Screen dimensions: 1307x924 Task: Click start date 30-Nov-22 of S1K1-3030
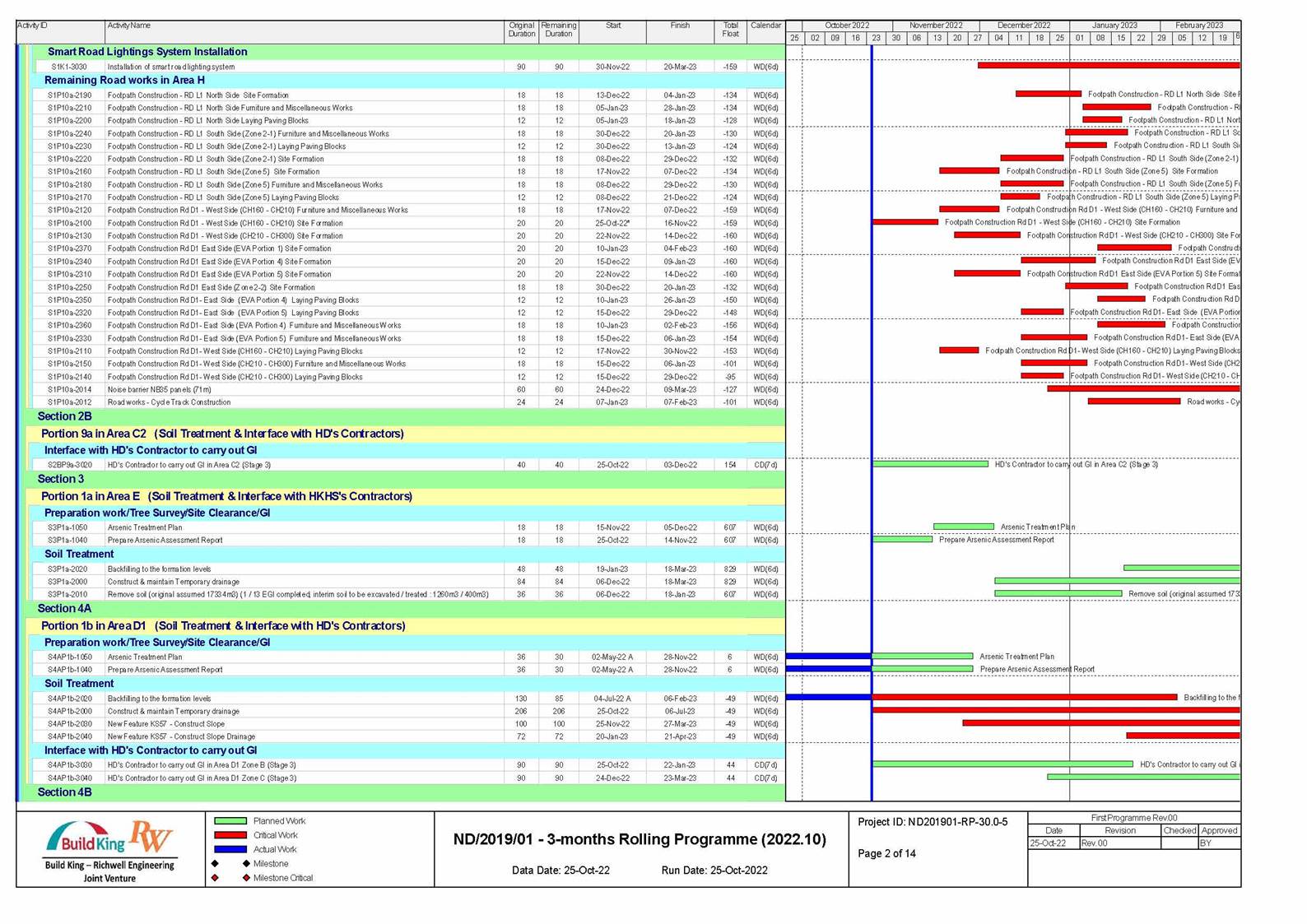pos(612,67)
